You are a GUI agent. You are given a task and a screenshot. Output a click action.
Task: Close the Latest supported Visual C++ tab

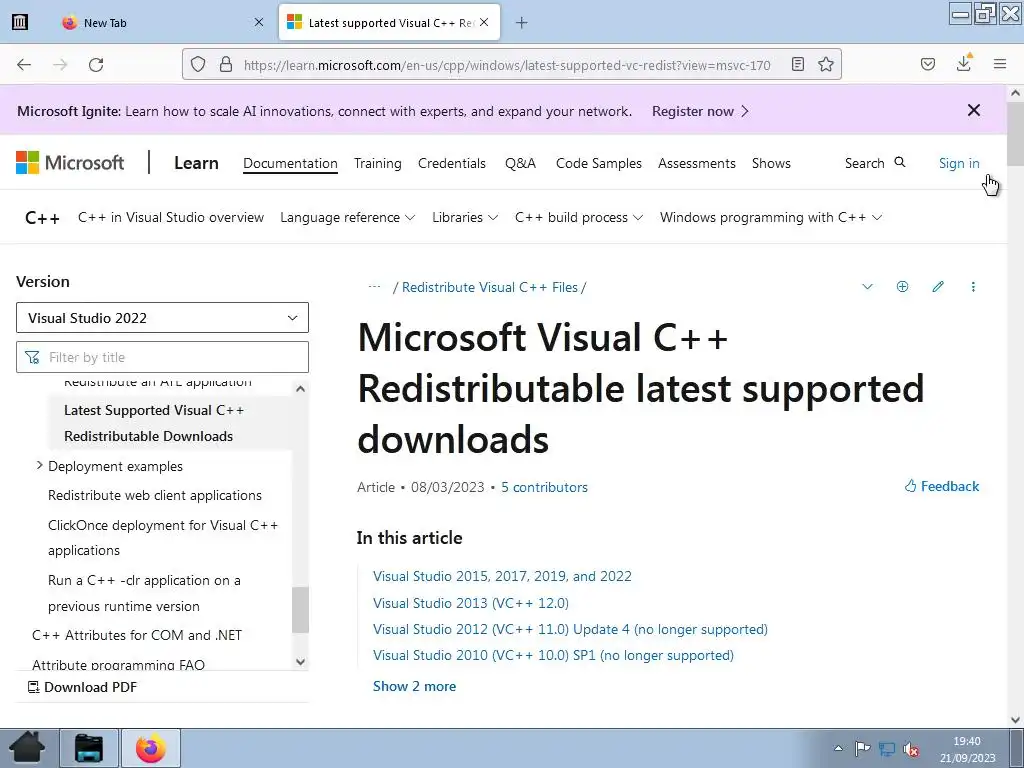tap(484, 22)
